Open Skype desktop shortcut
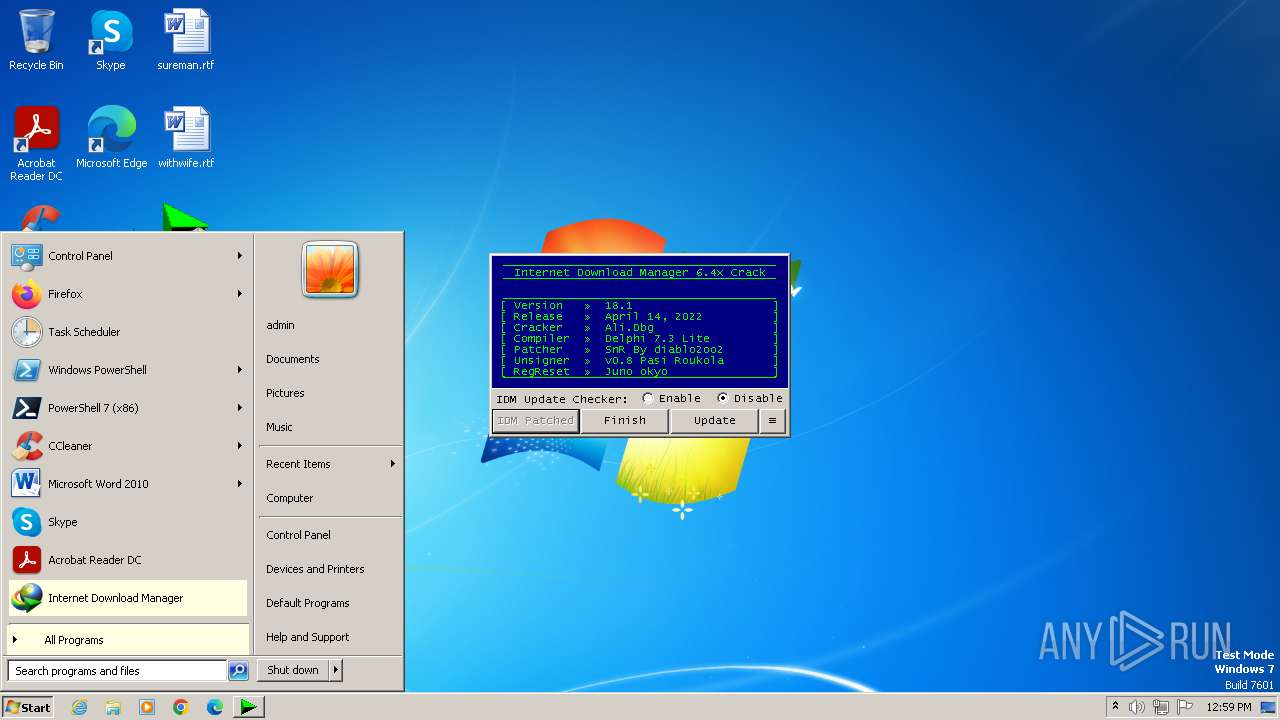 111,40
